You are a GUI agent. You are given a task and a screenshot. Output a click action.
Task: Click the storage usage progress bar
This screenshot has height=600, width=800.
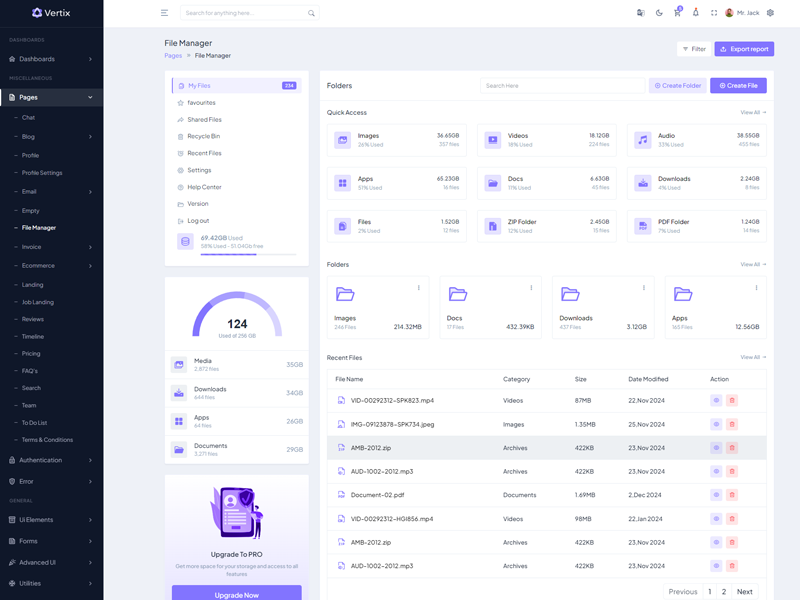(x=248, y=254)
